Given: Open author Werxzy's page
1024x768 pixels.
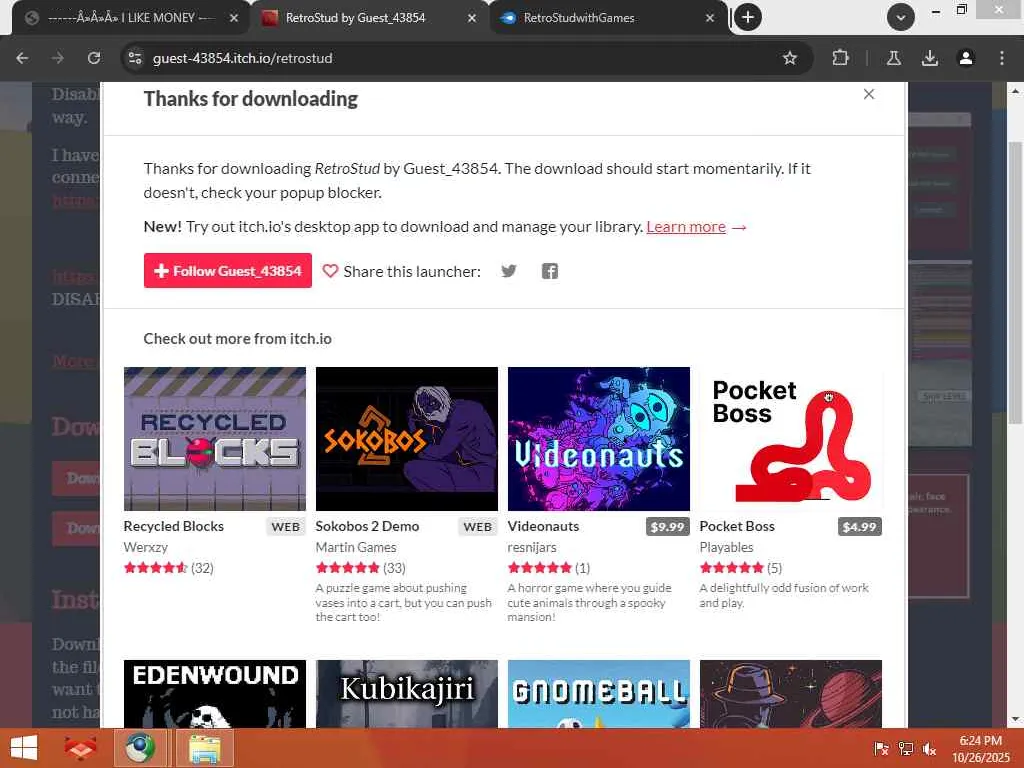Looking at the screenshot, I should [146, 547].
